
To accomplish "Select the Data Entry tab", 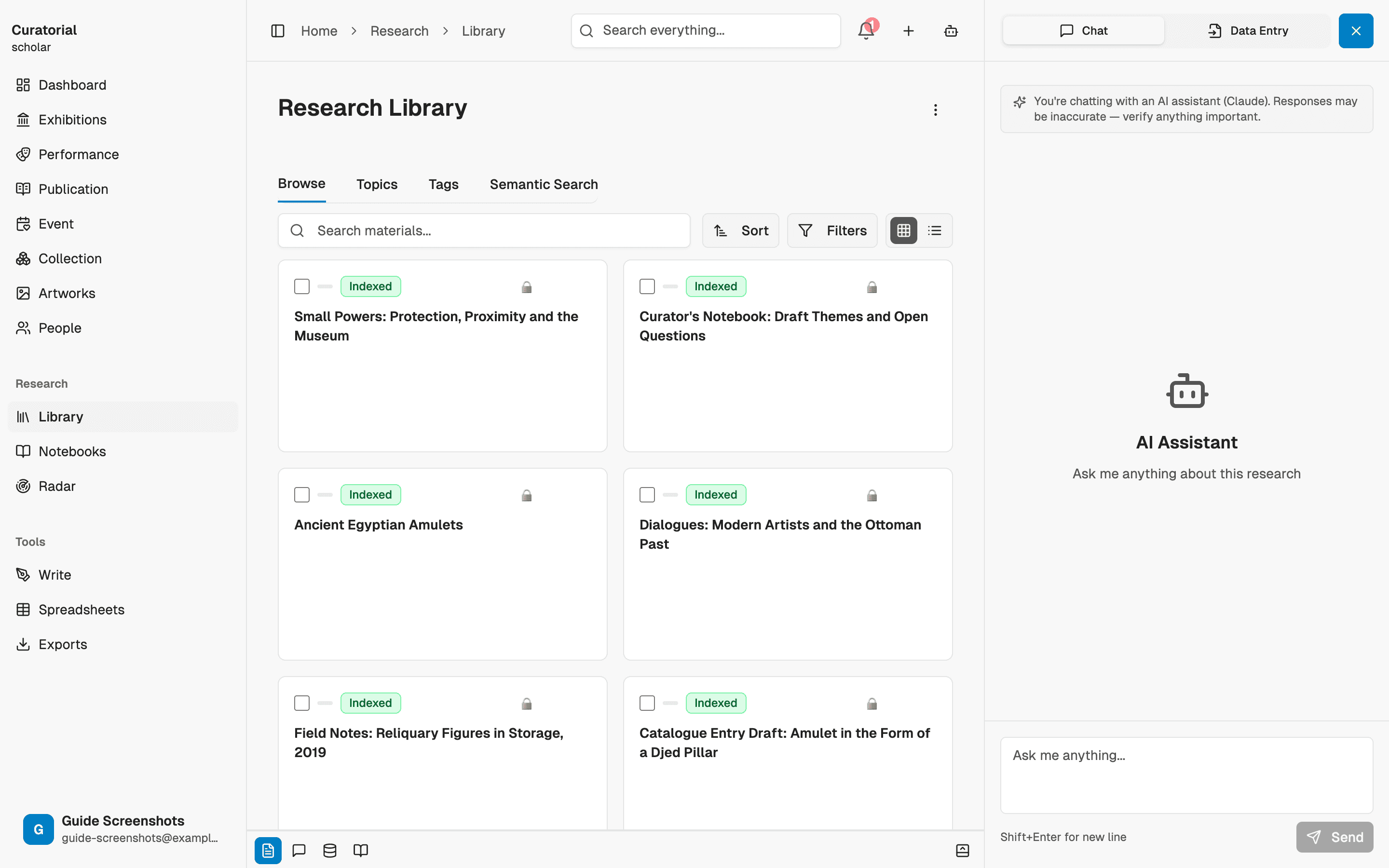I will 1247,31.
